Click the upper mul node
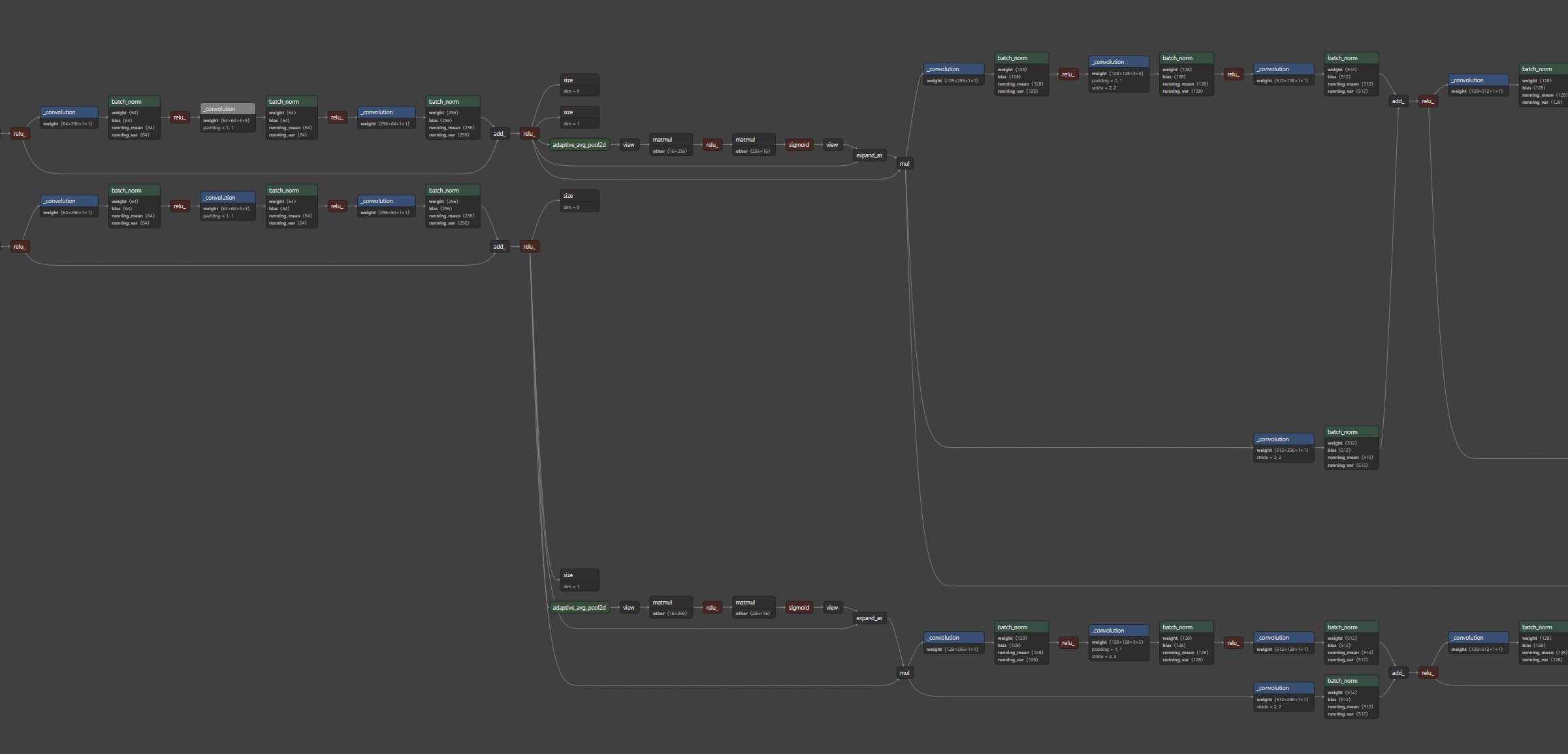This screenshot has height=754, width=1568. click(904, 164)
